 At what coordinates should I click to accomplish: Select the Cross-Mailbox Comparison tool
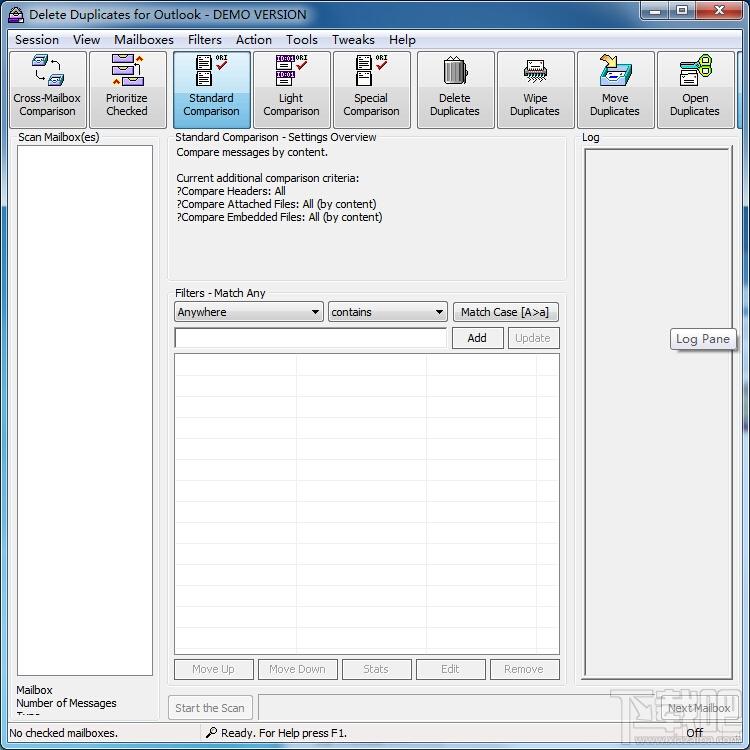click(x=47, y=90)
